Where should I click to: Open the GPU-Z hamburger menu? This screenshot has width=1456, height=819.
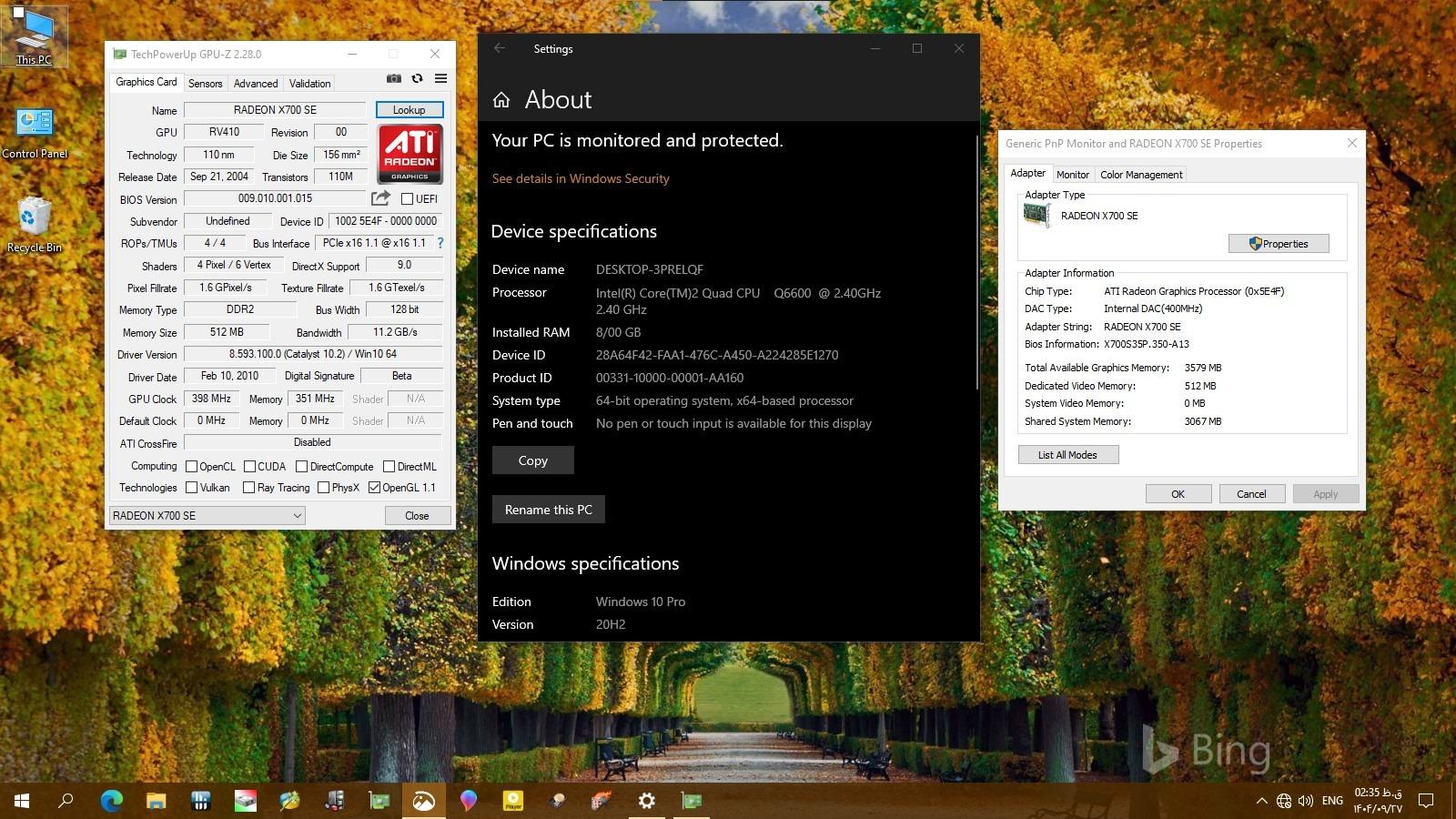coord(440,79)
